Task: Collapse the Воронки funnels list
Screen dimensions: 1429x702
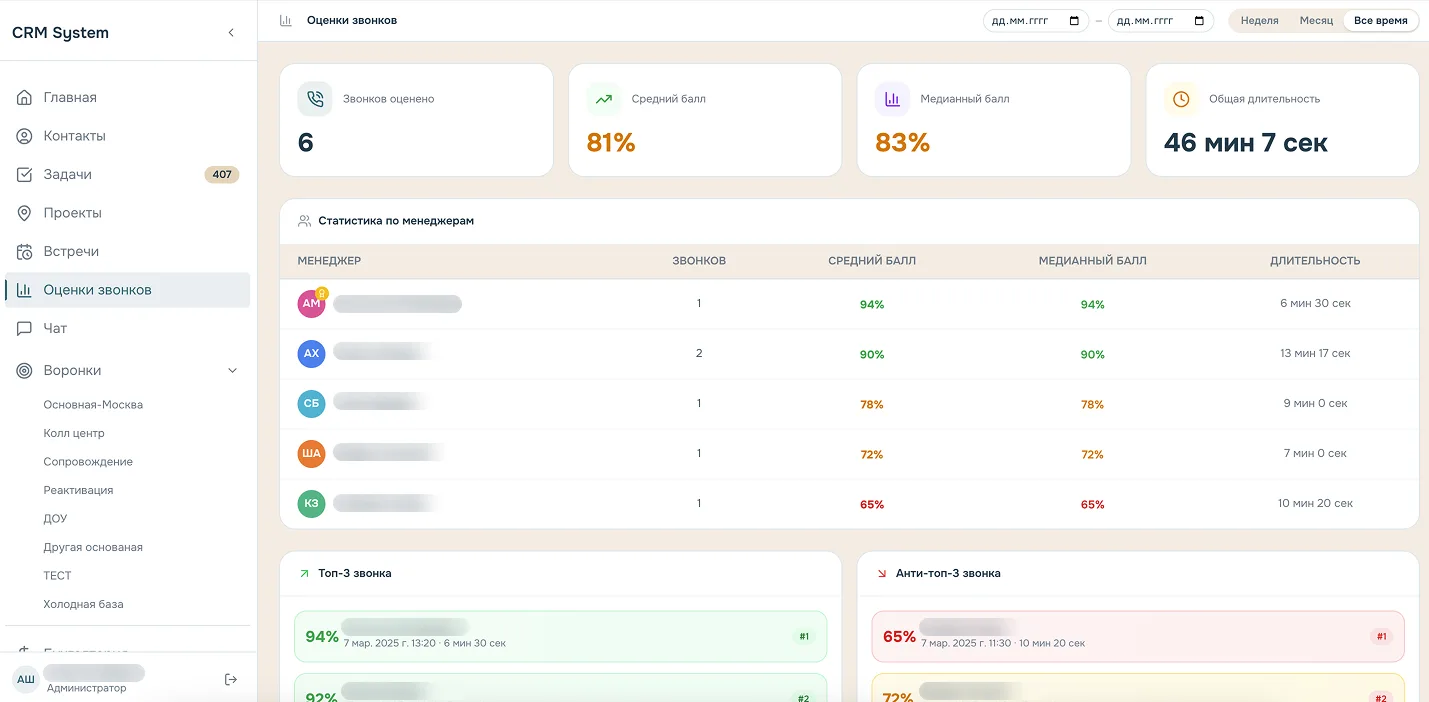Action: click(232, 370)
